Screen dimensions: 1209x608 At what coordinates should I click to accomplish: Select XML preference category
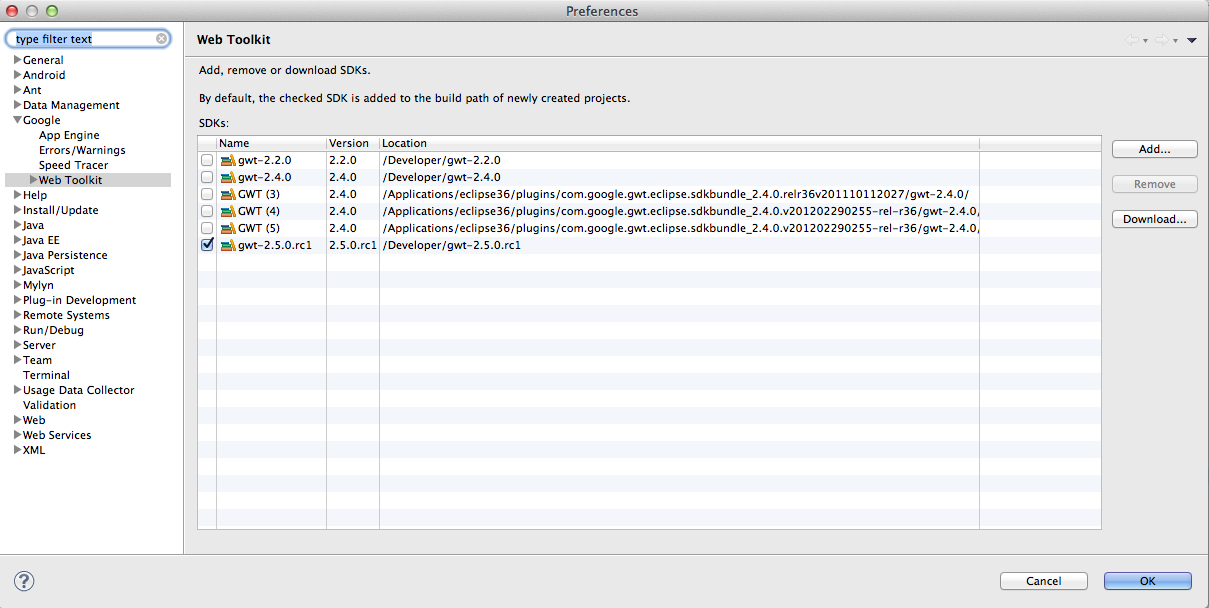(x=34, y=450)
